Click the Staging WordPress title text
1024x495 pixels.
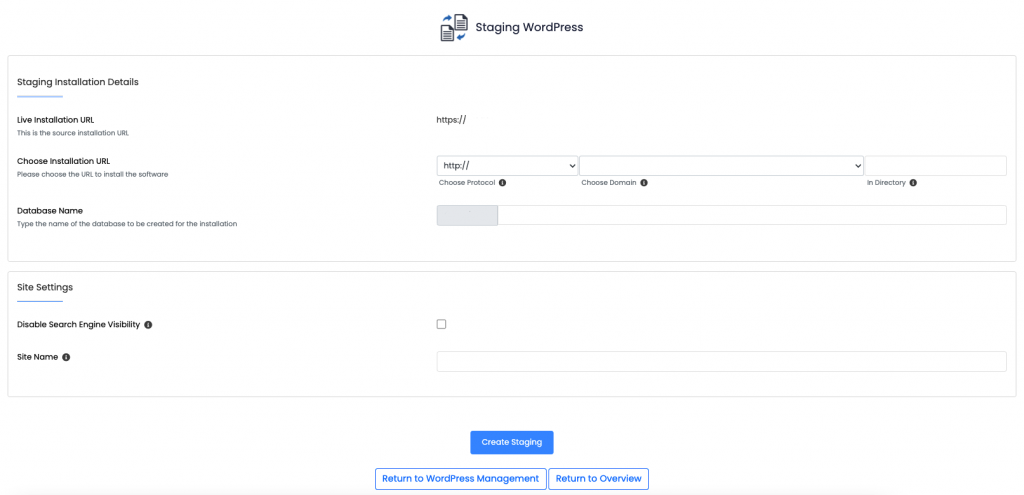click(529, 27)
